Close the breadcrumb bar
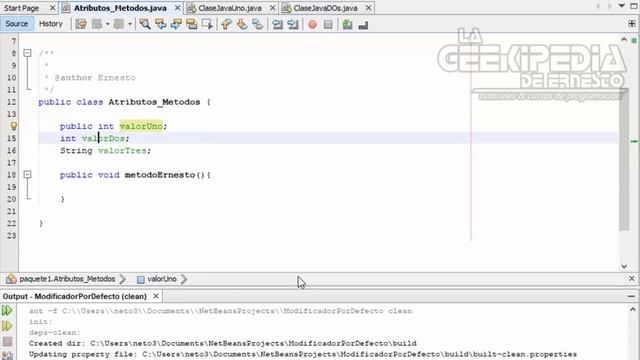 [x=632, y=278]
